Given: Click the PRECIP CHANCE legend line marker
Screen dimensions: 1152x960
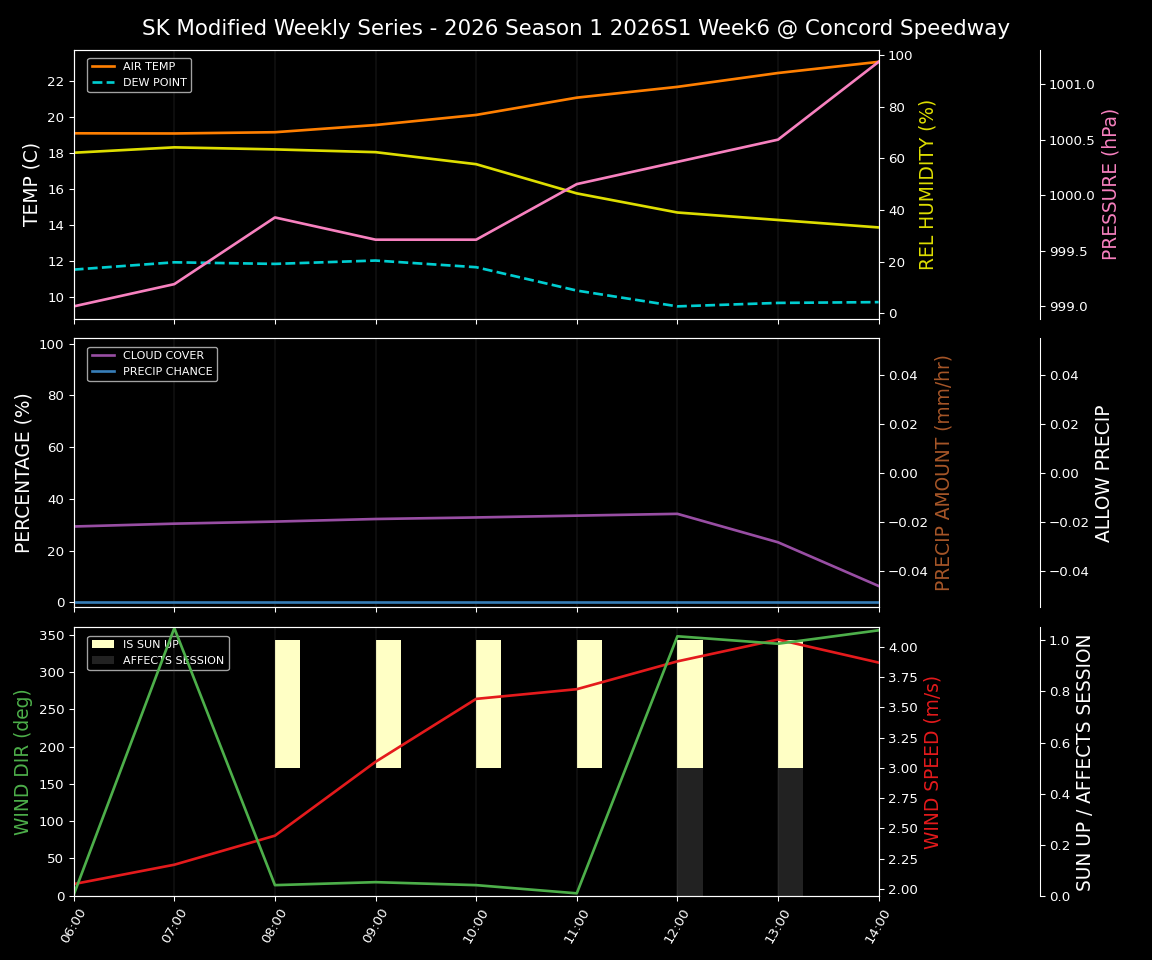Looking at the screenshot, I should (106, 370).
